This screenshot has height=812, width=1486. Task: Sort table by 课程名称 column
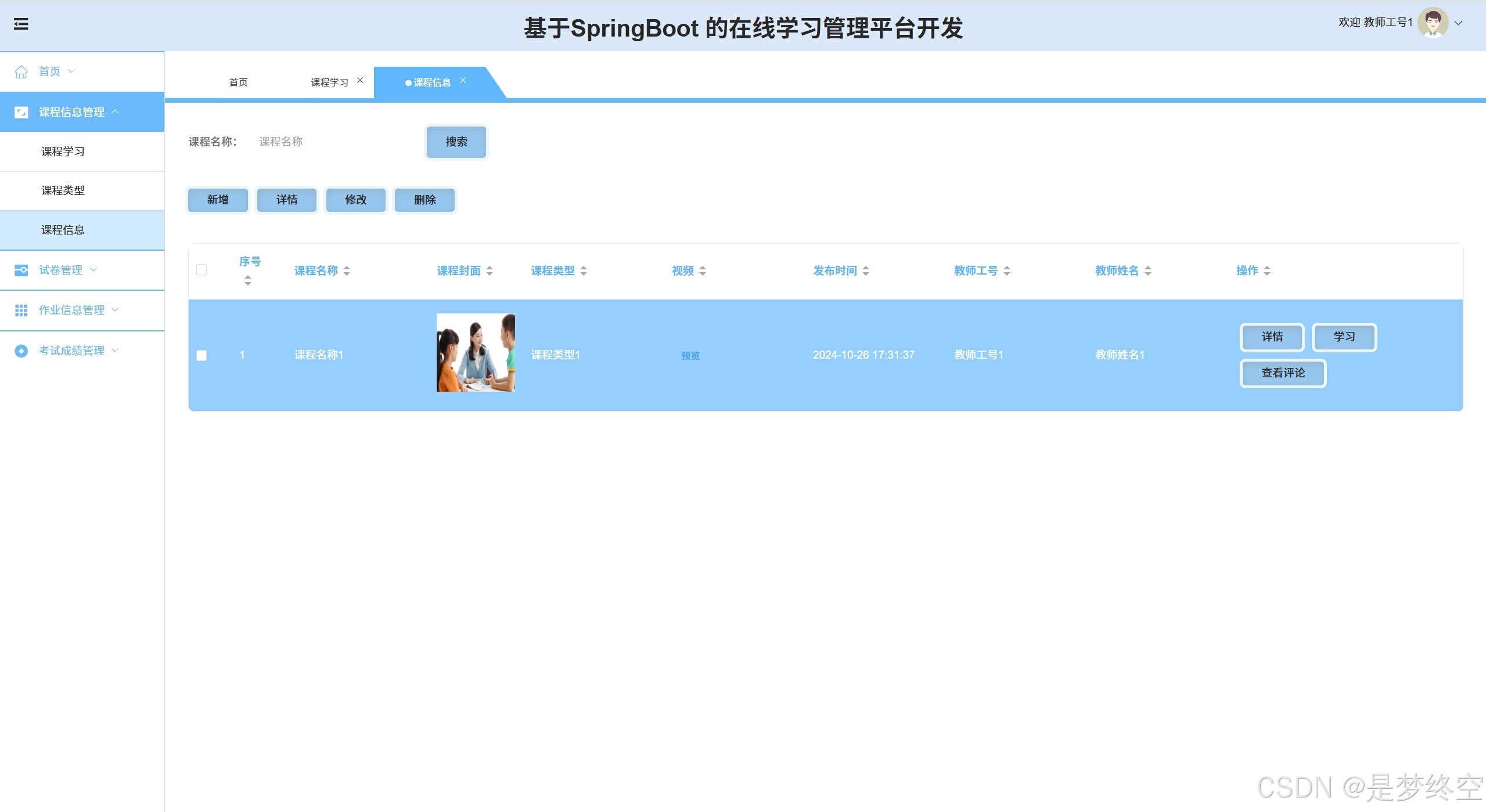click(347, 270)
